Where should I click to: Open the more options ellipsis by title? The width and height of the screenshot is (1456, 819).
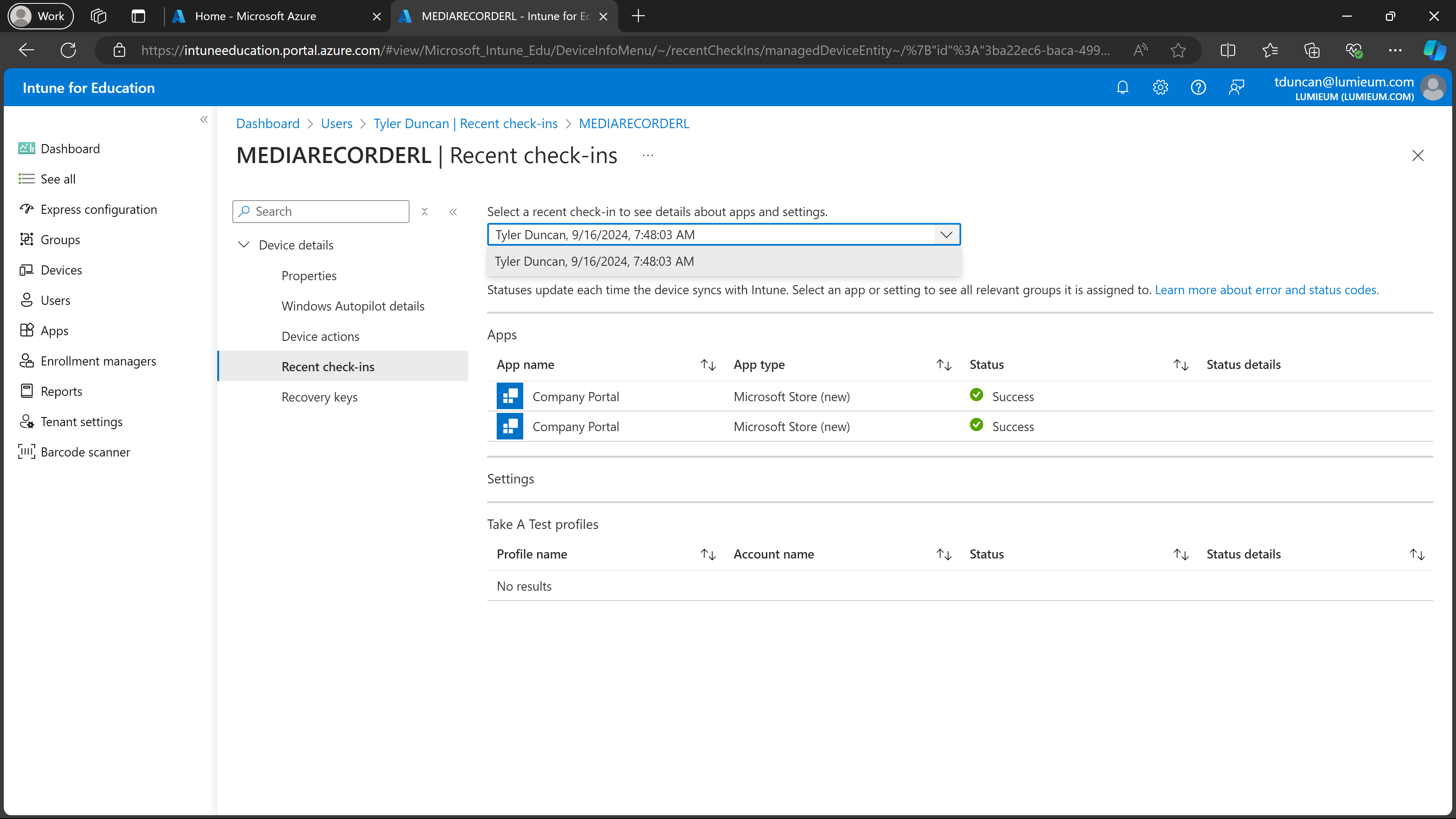pyautogui.click(x=648, y=155)
